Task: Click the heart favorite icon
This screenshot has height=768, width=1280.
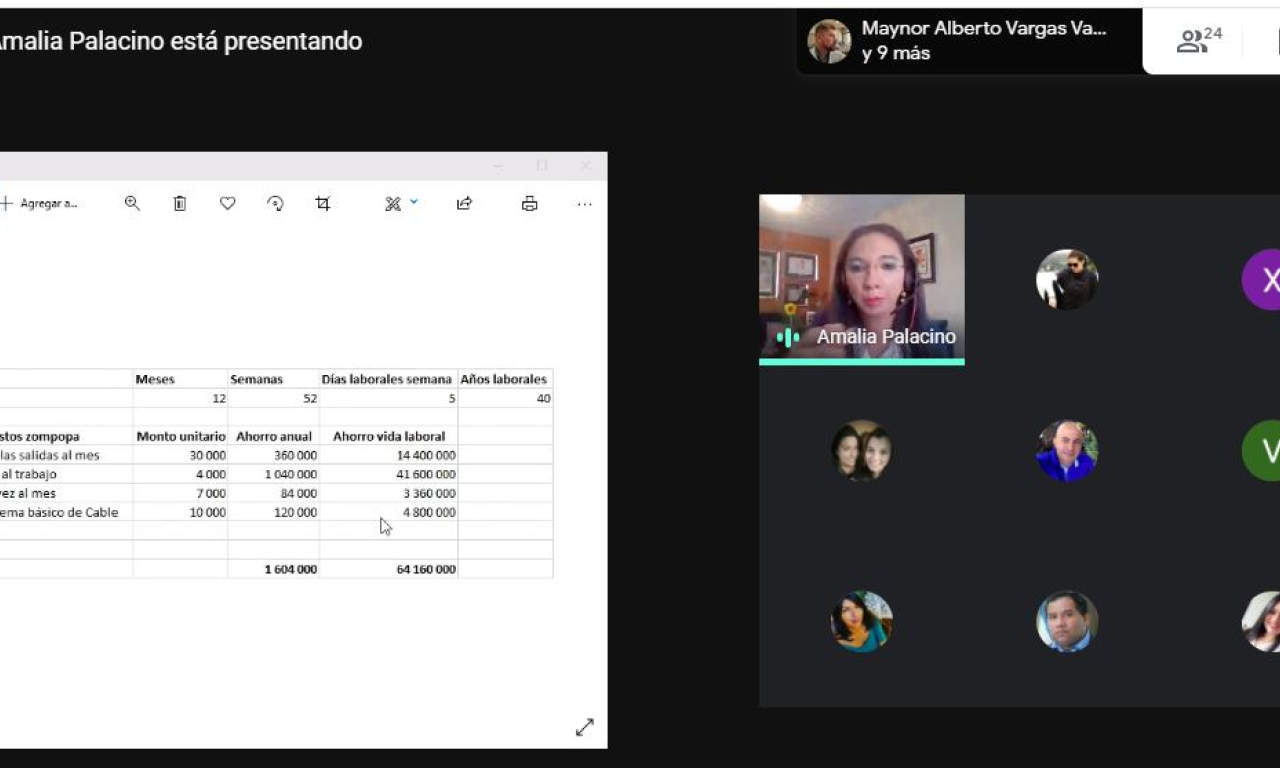Action: click(228, 204)
